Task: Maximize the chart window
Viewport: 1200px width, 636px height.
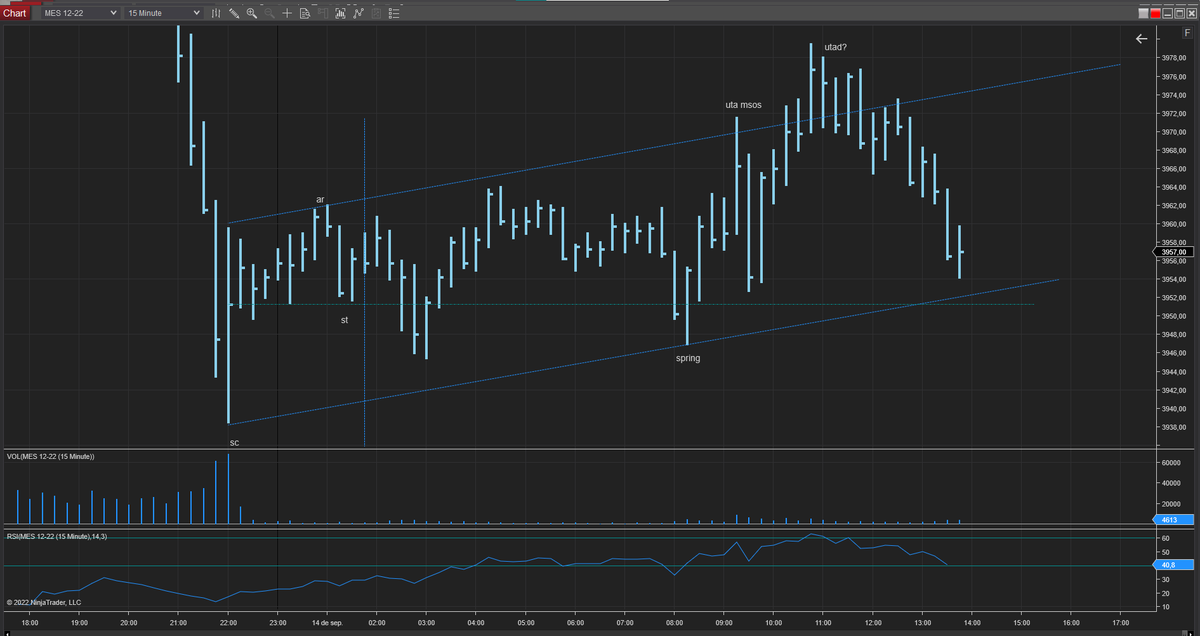Action: click(x=1180, y=13)
